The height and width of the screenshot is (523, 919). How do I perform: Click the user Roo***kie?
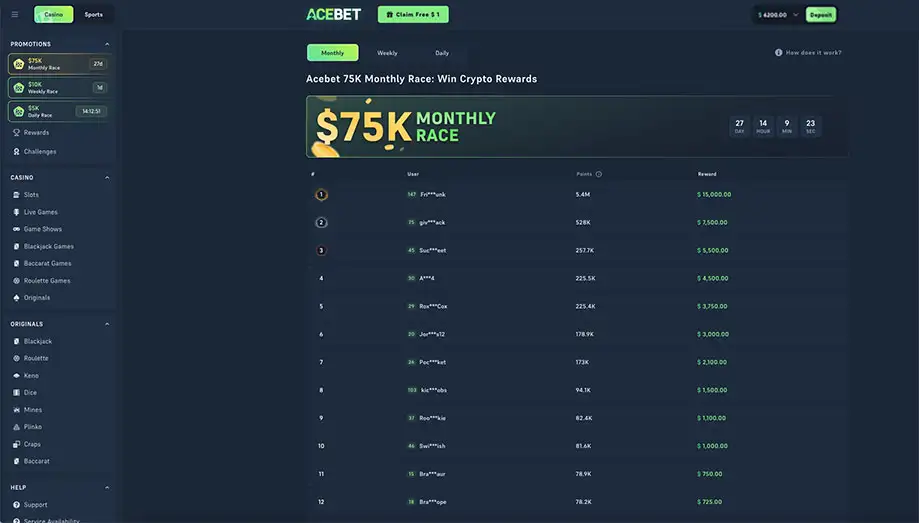click(x=433, y=419)
